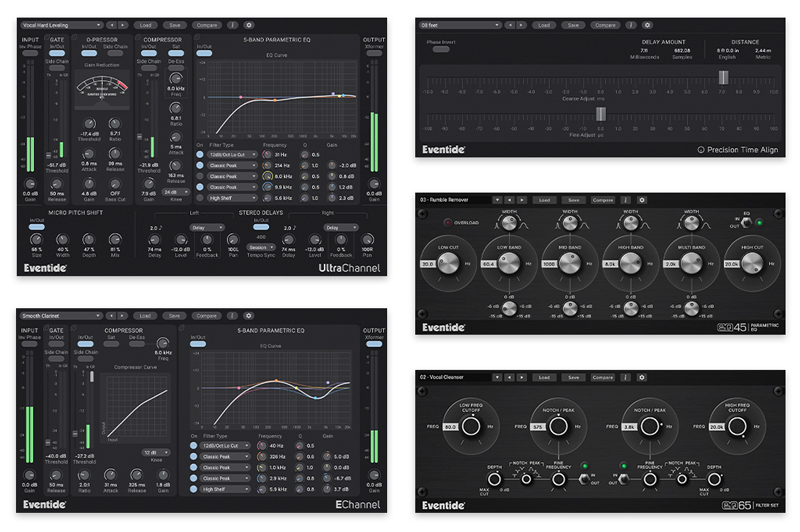Open UltraChannel 'Vocal Hard Leveling' preset dropdown
Image resolution: width=800 pixels, height=532 pixels.
61,25
